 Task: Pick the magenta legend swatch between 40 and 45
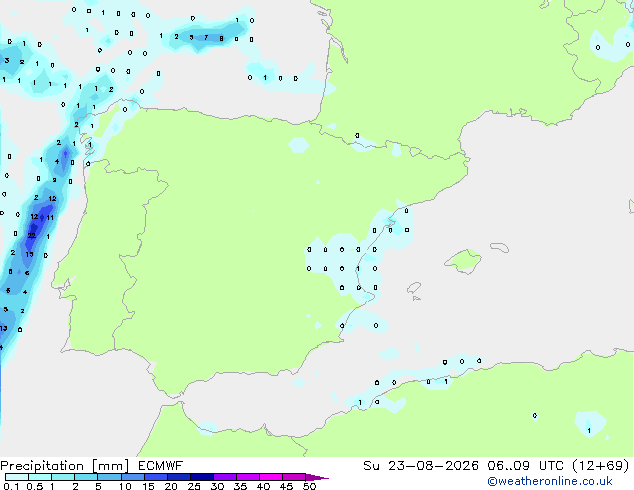[x=271, y=477]
